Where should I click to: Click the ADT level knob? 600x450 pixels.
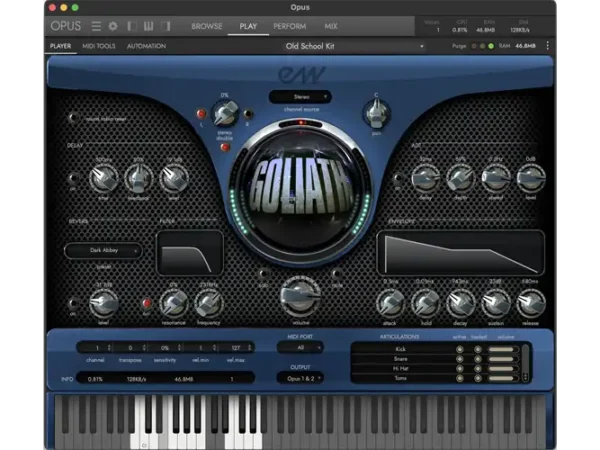pyautogui.click(x=530, y=178)
